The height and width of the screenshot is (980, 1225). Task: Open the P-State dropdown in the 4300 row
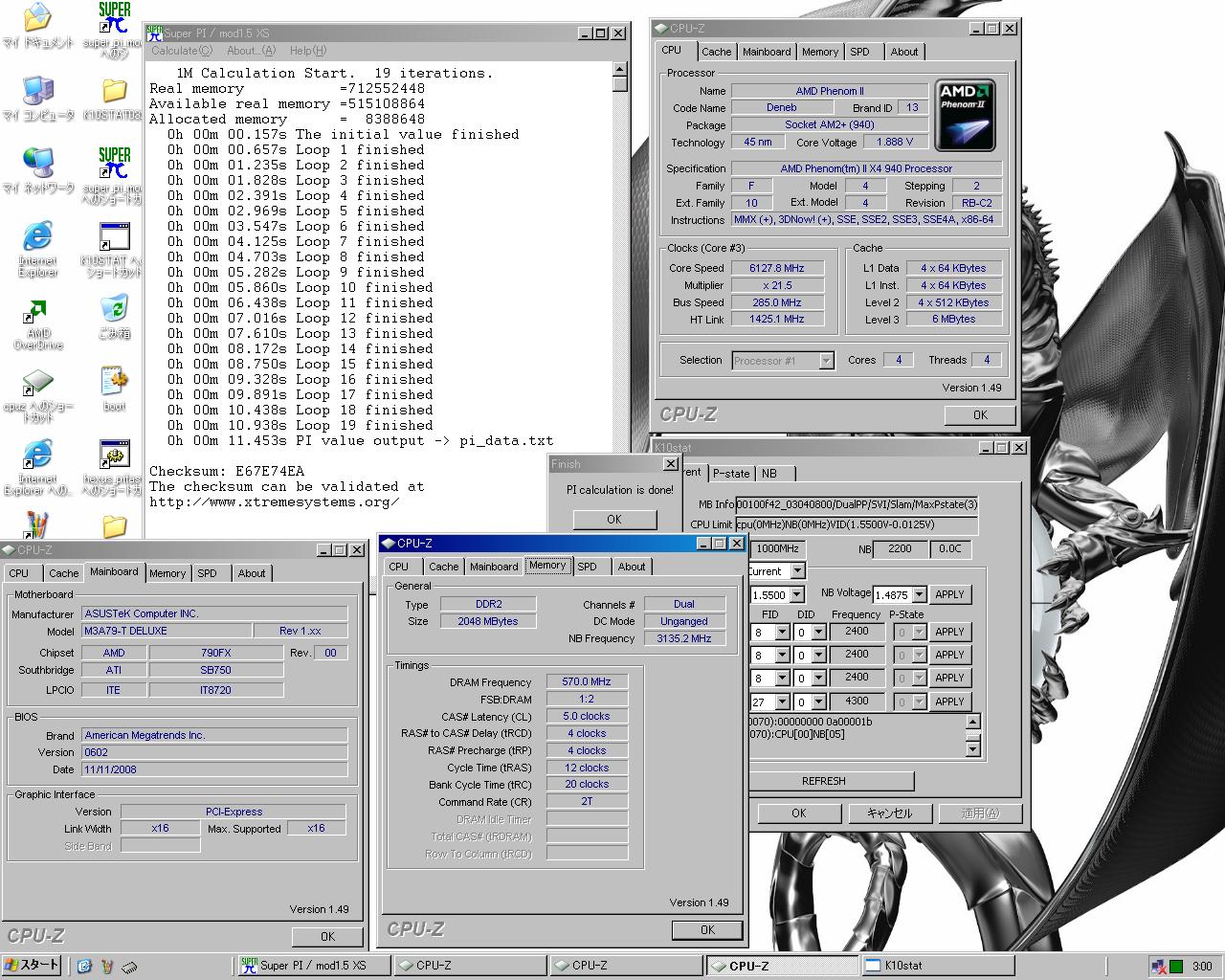pos(919,702)
